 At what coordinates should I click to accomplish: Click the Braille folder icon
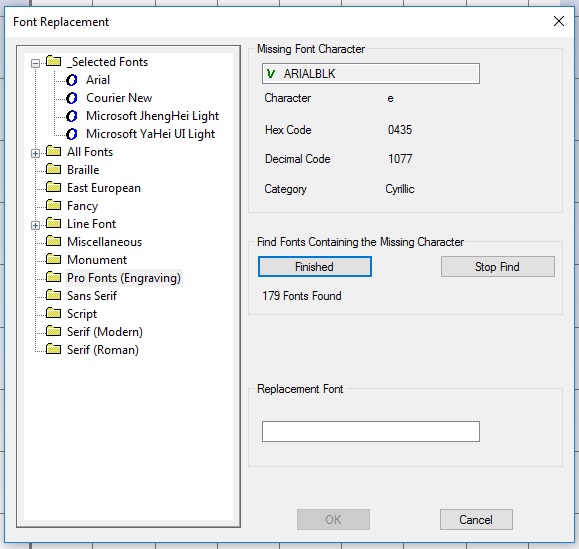[54, 169]
